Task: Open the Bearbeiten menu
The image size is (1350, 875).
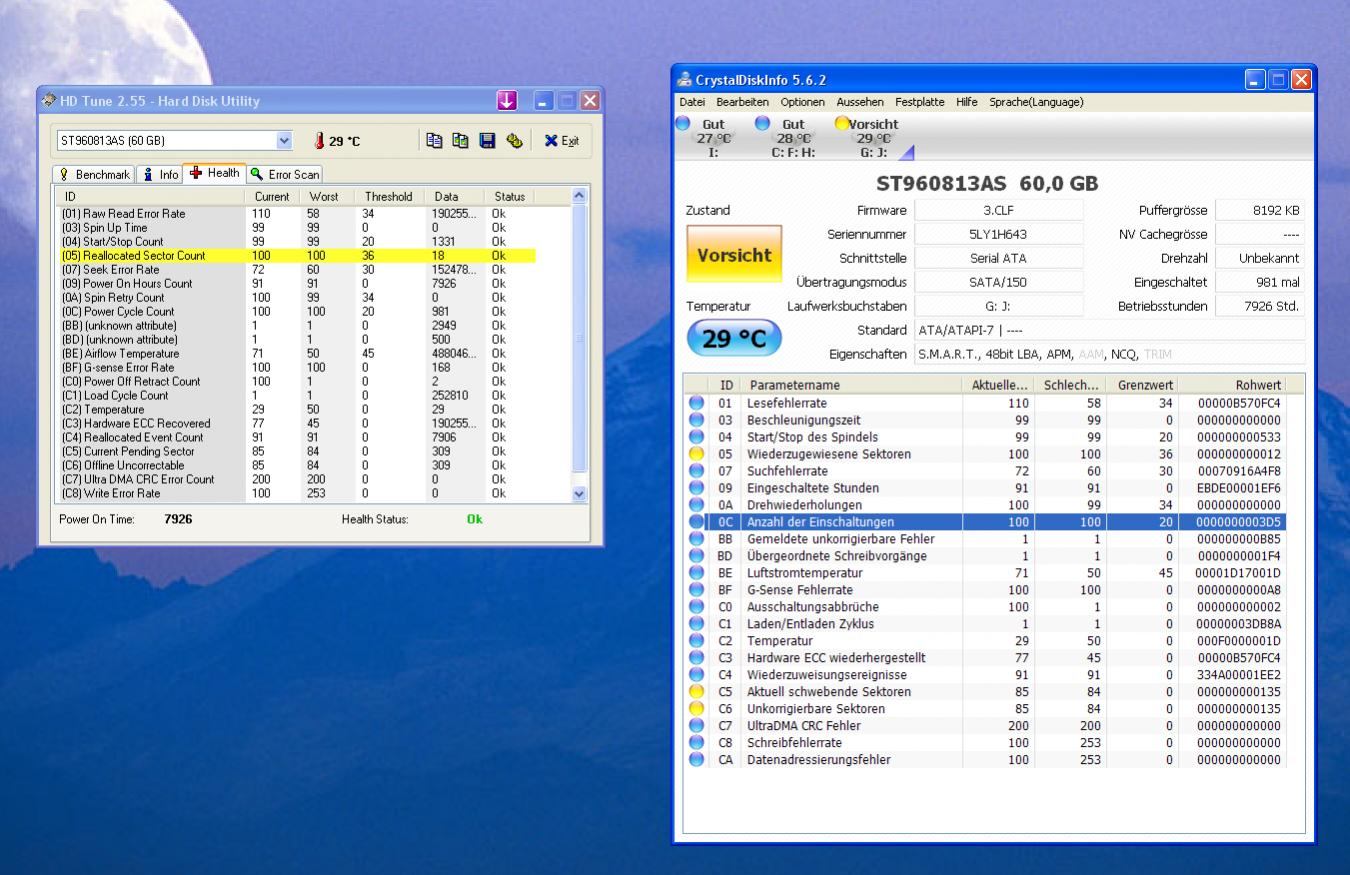Action: click(x=742, y=102)
